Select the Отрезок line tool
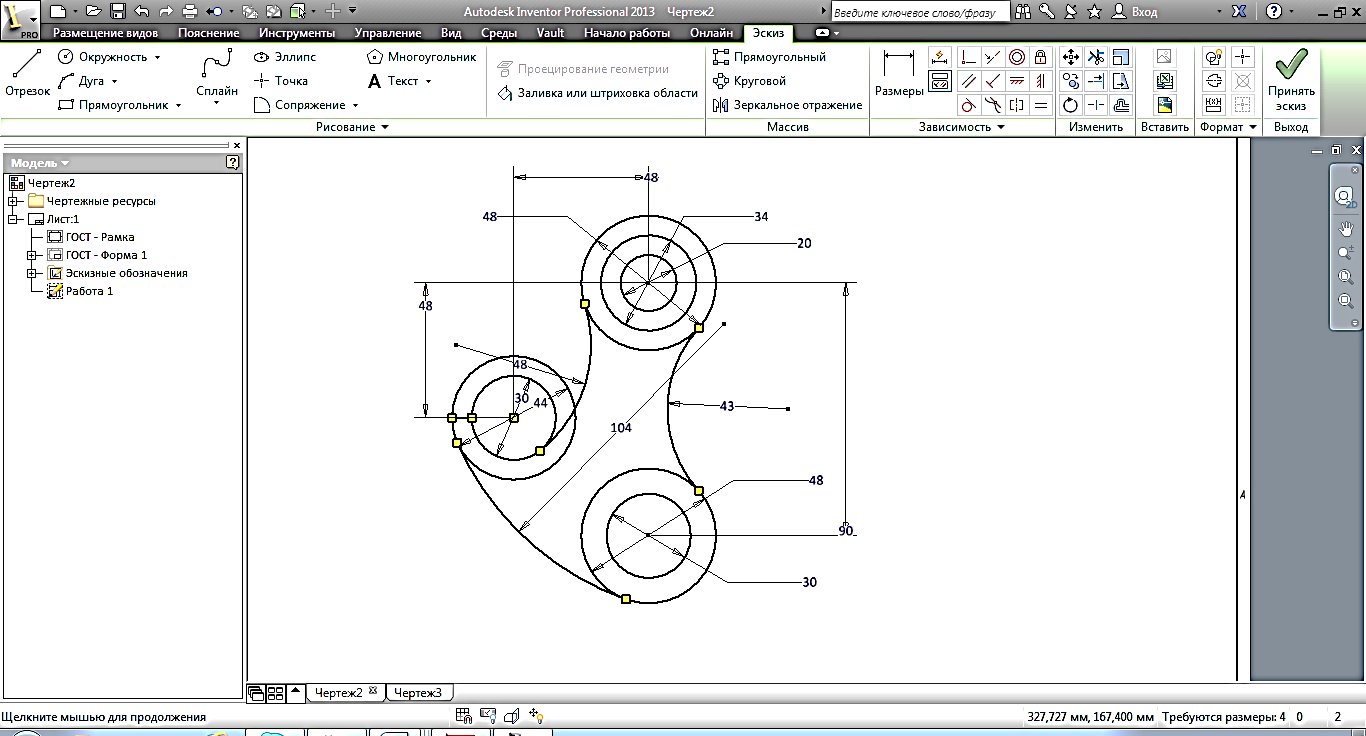Screen dimensions: 1366x736 coord(27,73)
